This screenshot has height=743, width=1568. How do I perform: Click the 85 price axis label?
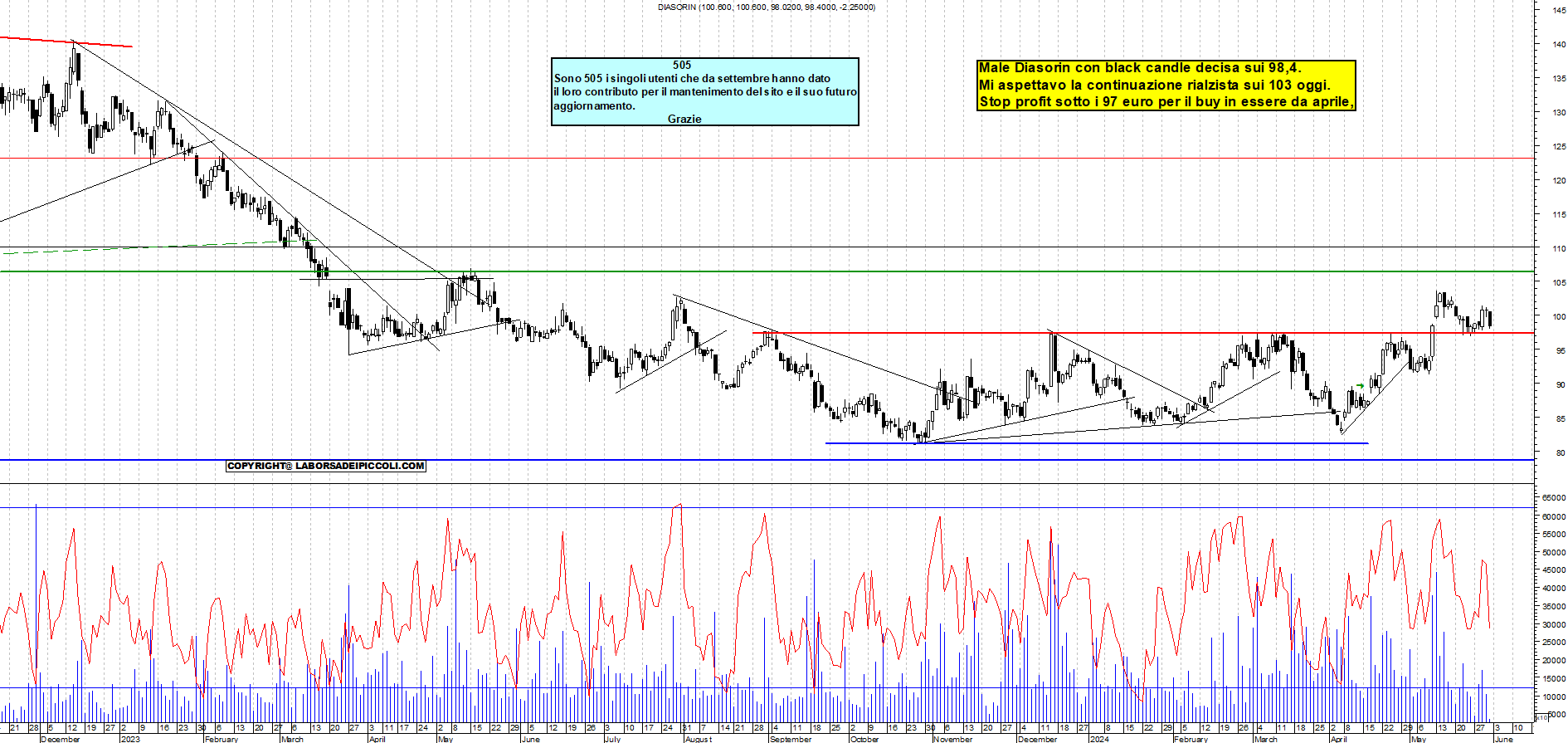[x=1561, y=418]
